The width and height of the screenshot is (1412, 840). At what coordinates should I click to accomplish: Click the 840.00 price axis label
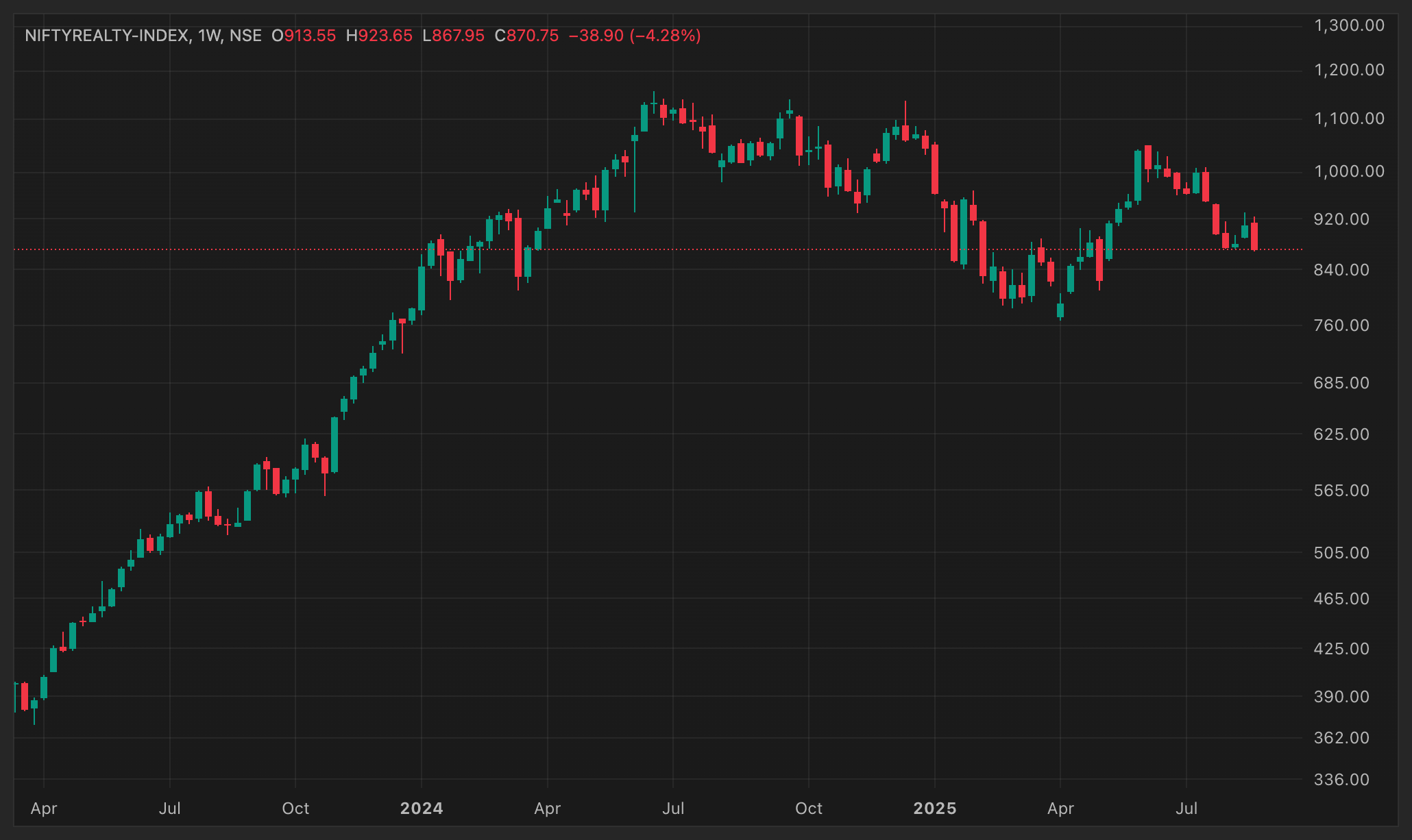[1341, 270]
